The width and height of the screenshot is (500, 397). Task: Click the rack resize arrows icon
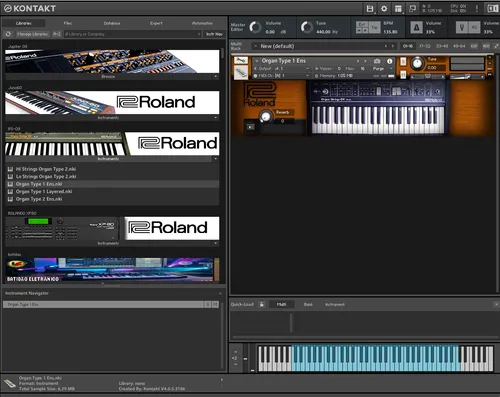click(x=496, y=46)
